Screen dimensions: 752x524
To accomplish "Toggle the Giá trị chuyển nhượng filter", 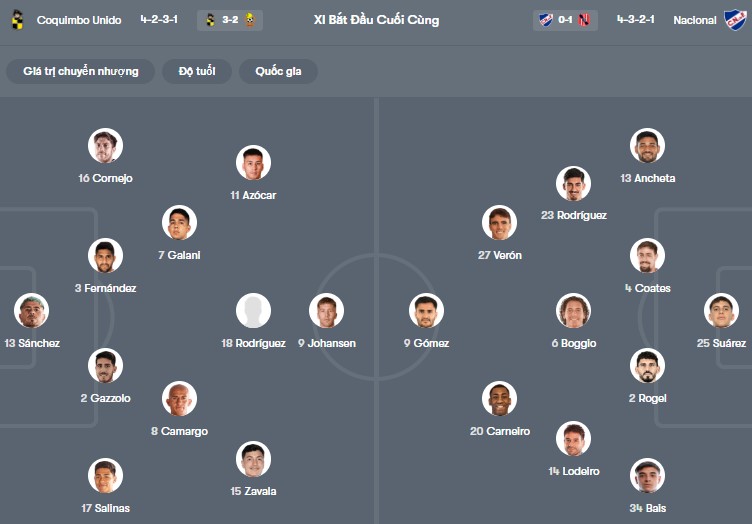I will (80, 71).
